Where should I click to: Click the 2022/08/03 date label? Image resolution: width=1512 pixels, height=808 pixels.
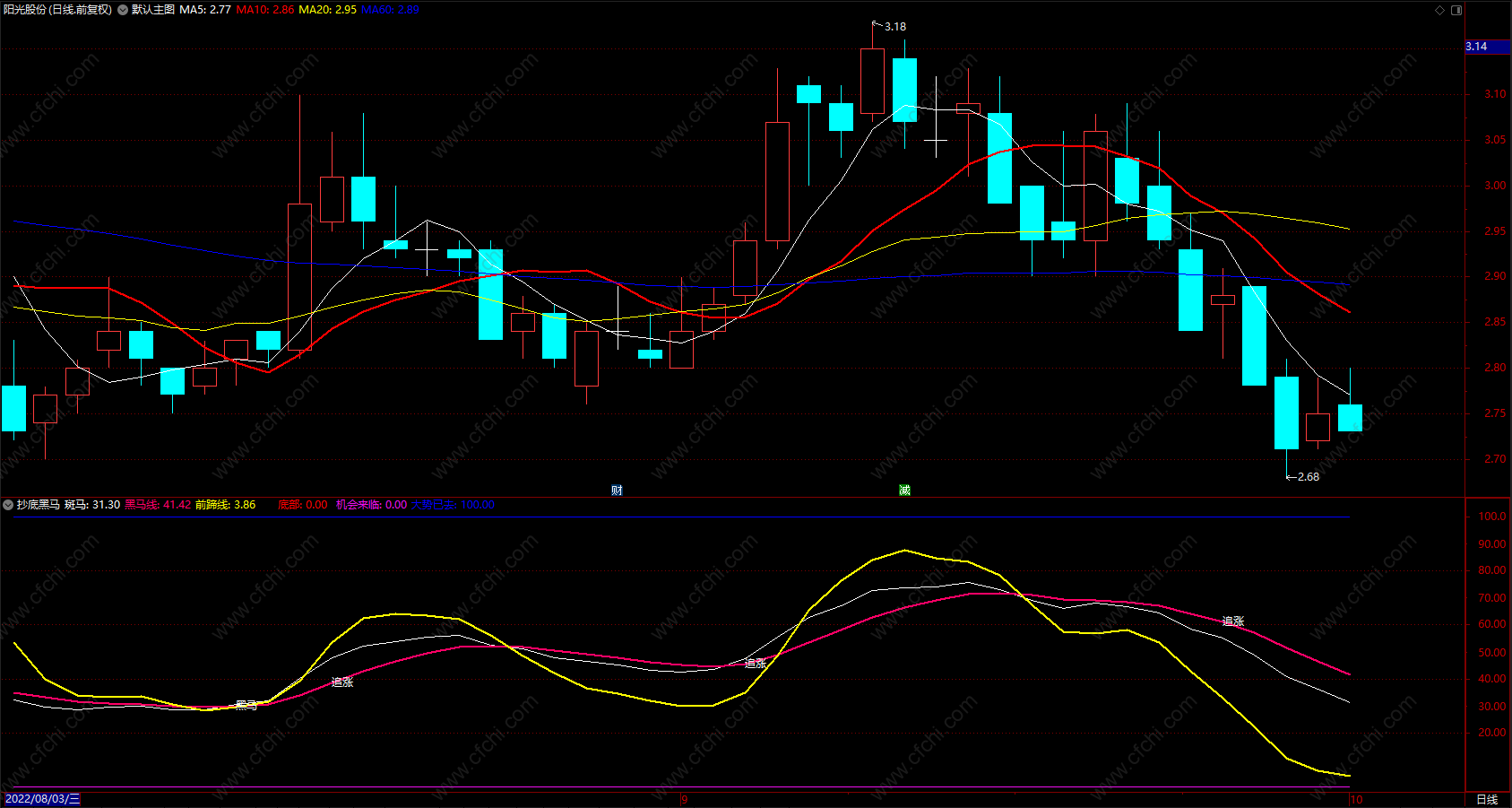tap(43, 799)
